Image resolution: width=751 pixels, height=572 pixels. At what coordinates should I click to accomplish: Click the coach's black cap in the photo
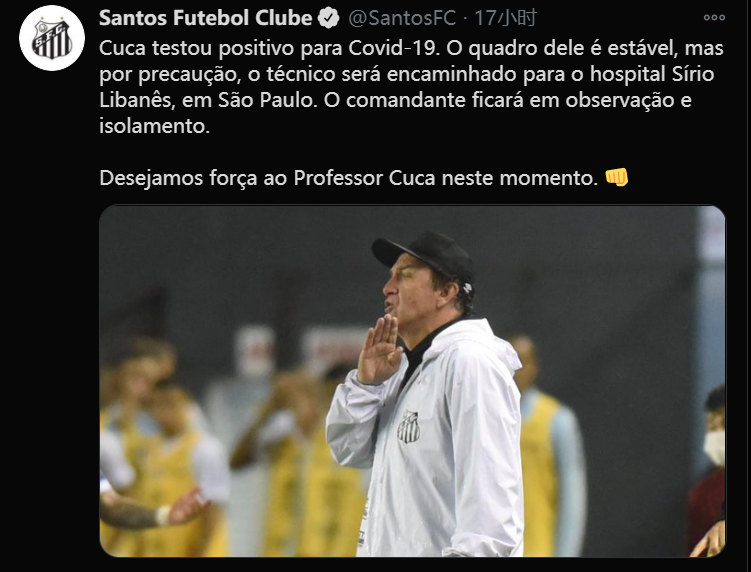(x=423, y=256)
